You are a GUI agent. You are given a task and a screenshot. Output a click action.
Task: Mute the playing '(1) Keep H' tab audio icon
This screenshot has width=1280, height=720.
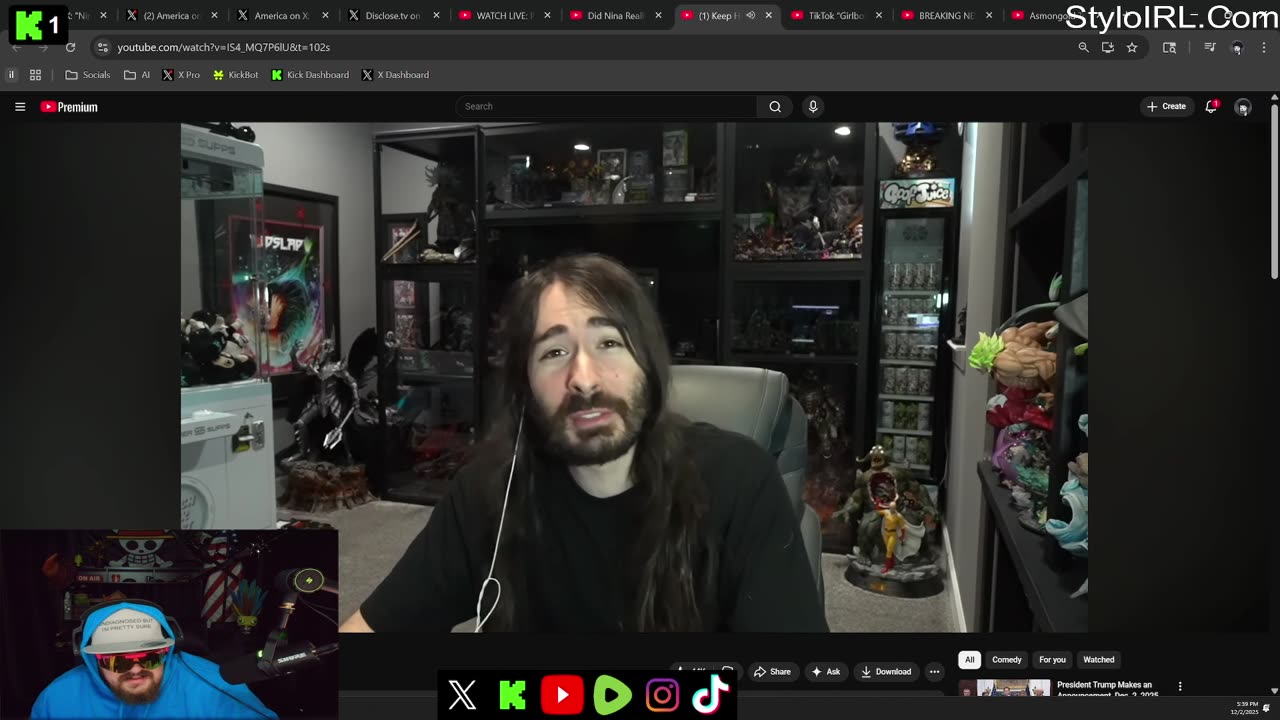[750, 15]
